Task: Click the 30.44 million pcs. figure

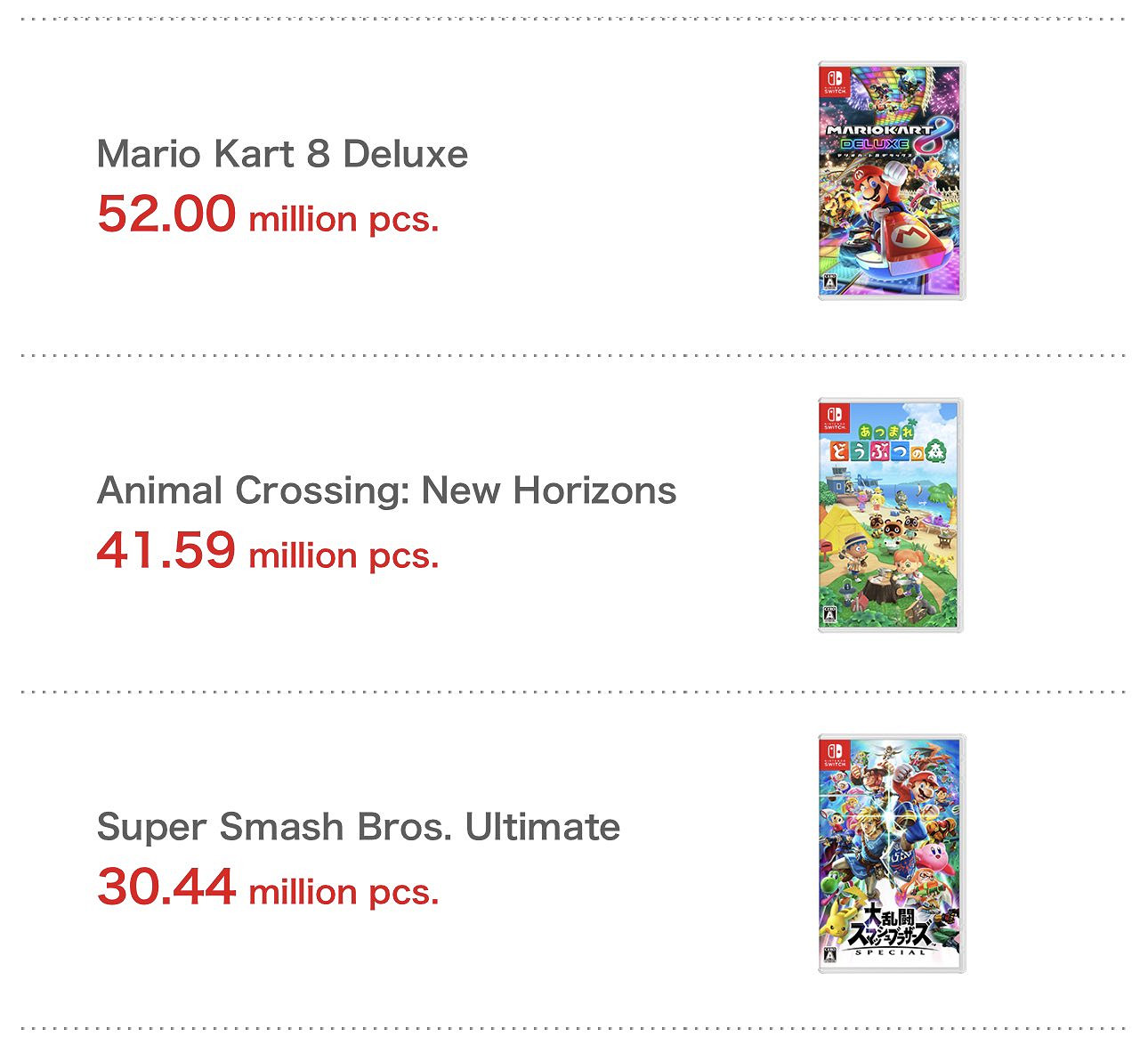Action: 268,887
